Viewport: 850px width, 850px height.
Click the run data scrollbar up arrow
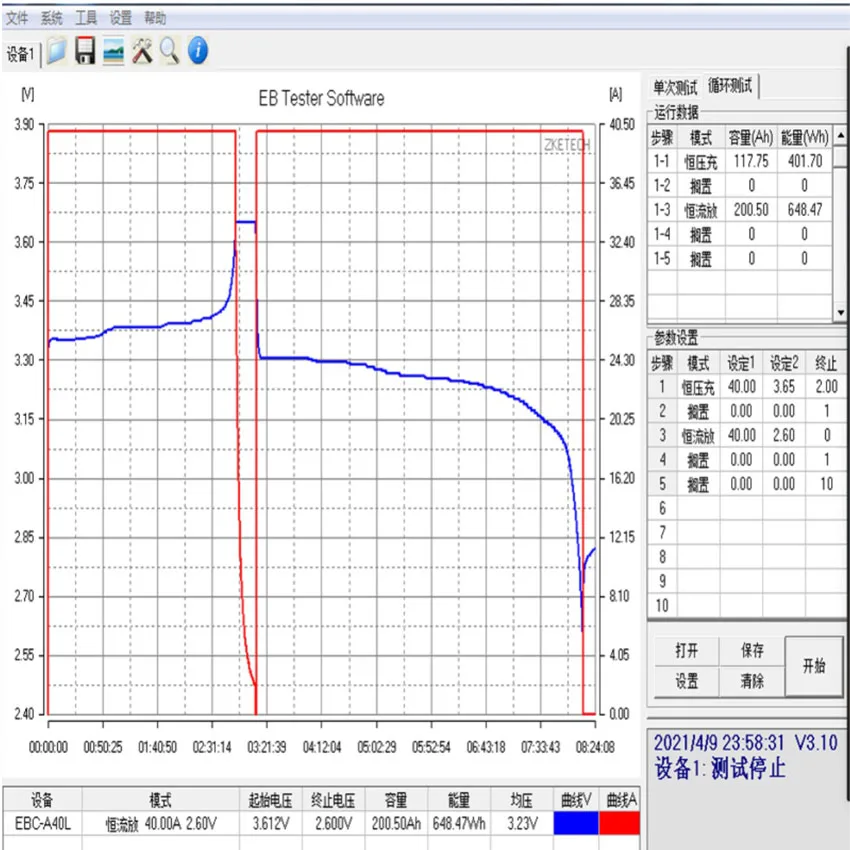point(840,134)
